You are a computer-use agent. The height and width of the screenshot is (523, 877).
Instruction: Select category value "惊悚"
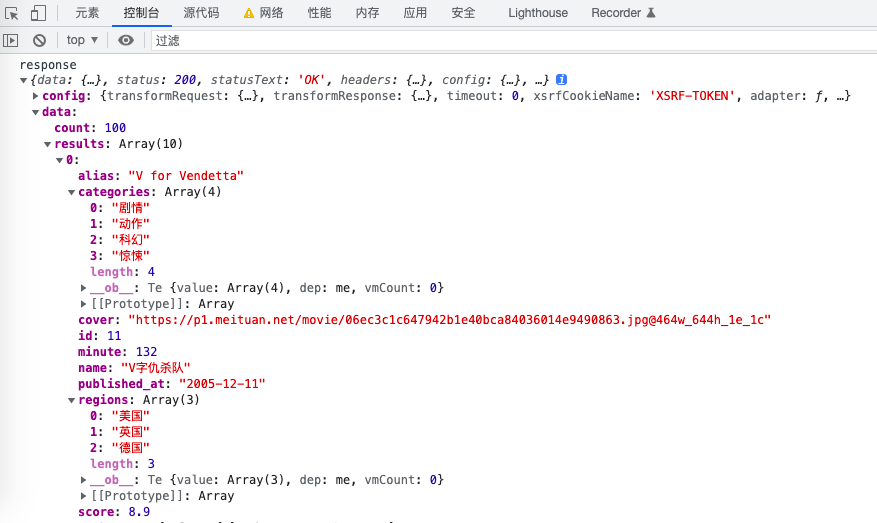point(131,256)
